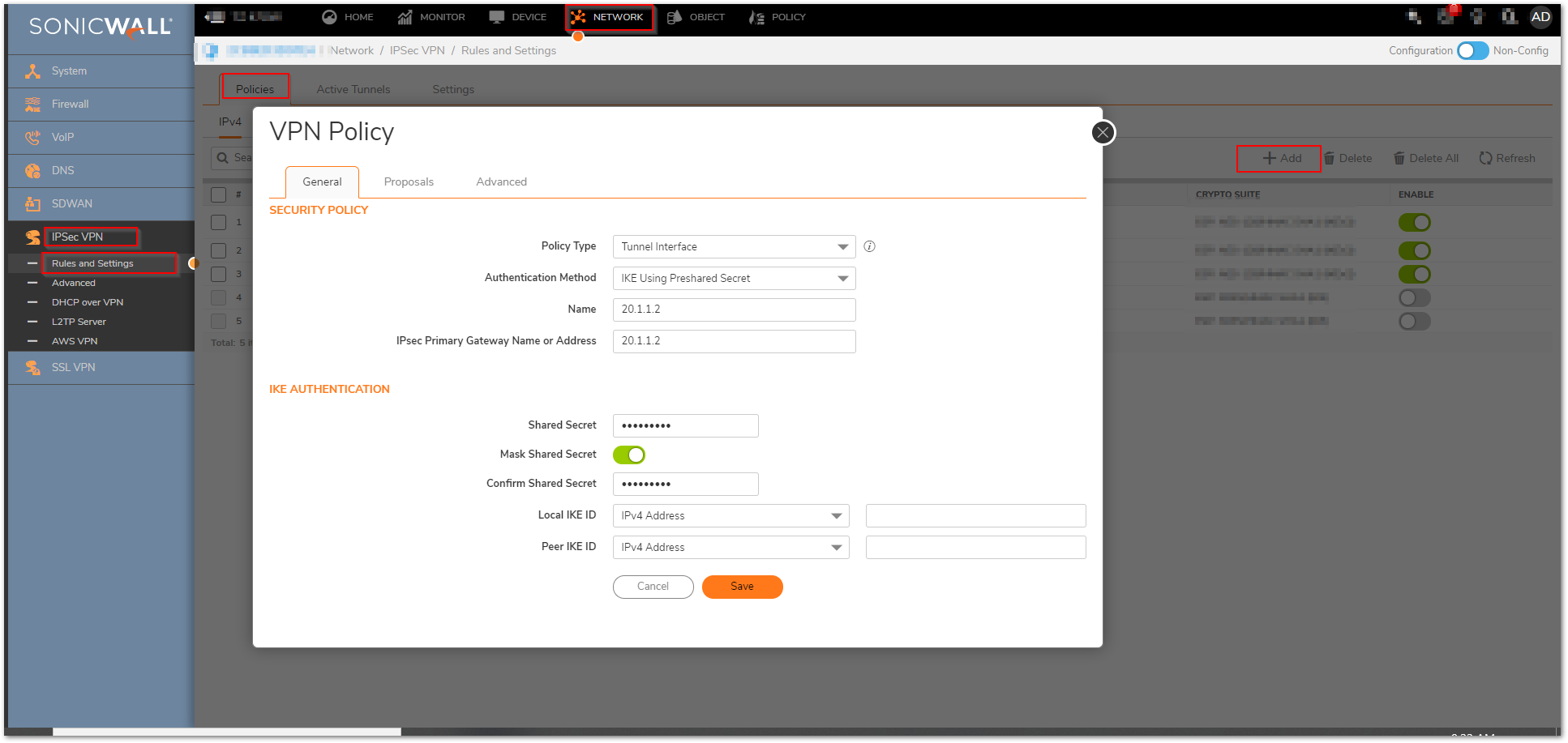Click the IPsec Primary Gateway address field
This screenshot has height=743, width=1568.
point(734,341)
